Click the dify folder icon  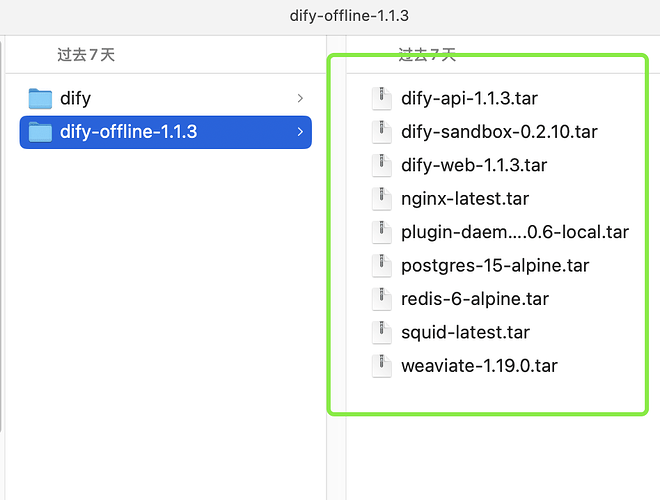tap(40, 98)
